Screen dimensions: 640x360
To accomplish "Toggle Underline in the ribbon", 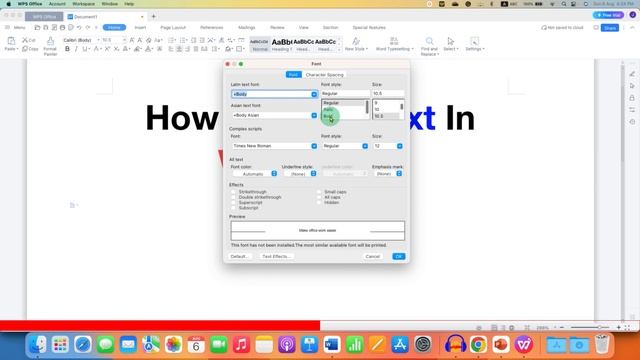I will 84,49.
